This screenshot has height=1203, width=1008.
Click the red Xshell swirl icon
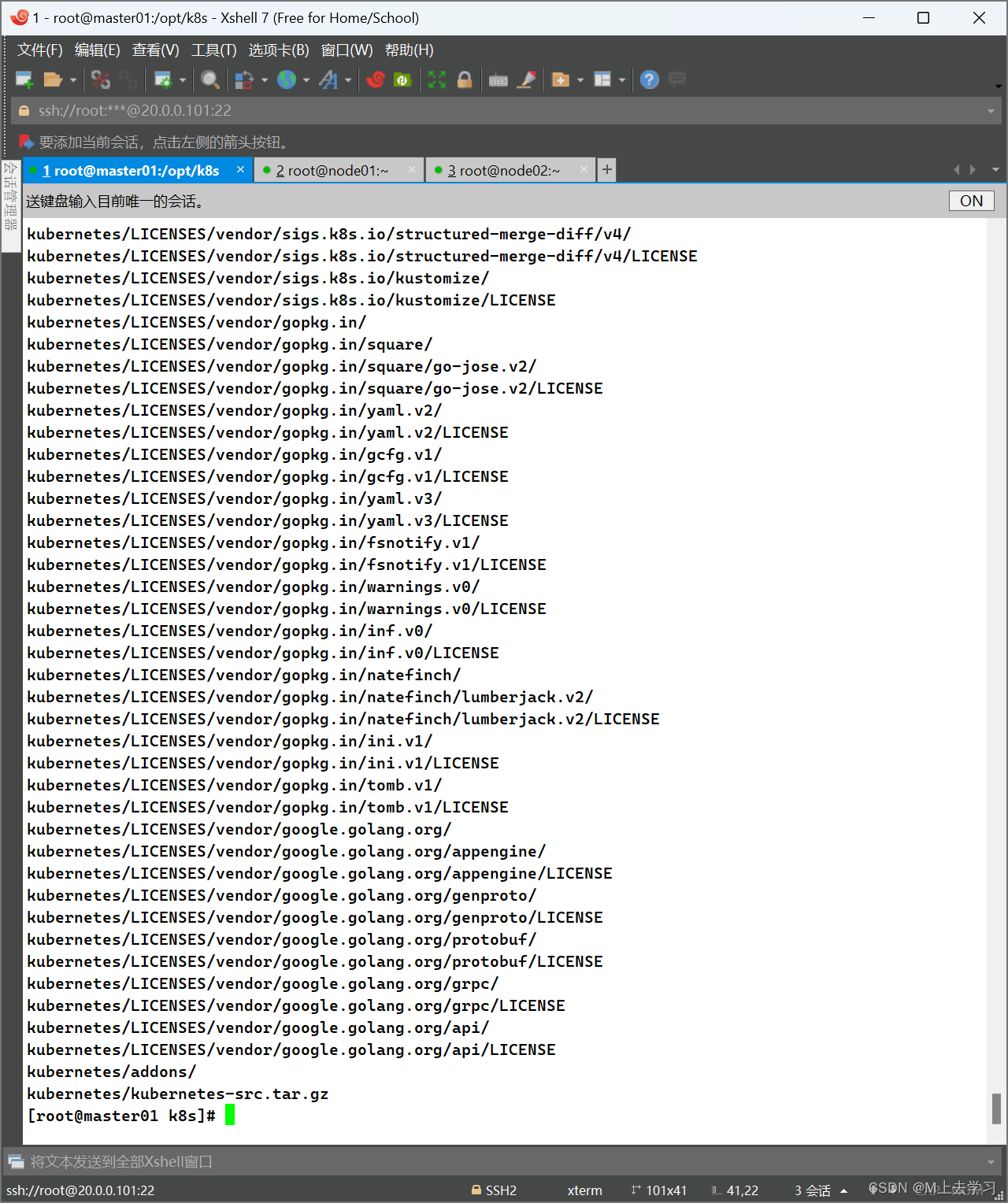click(376, 80)
